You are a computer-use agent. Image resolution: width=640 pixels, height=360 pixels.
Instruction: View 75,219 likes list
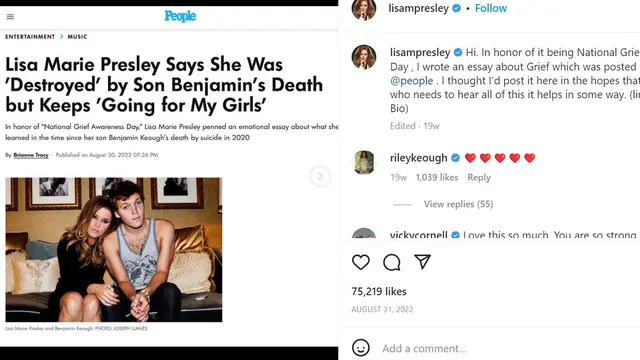click(x=379, y=291)
